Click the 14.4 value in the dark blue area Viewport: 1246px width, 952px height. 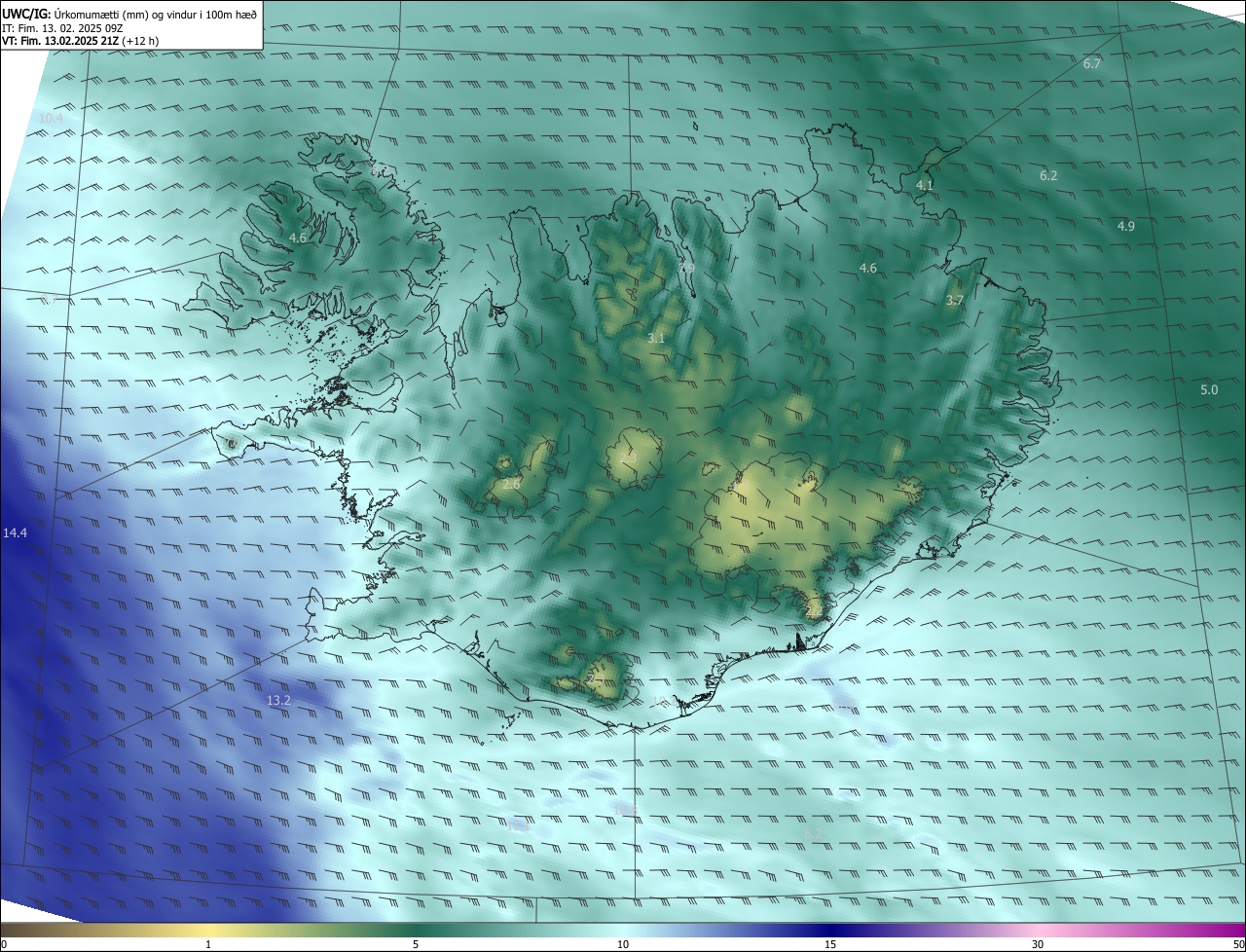click(15, 533)
